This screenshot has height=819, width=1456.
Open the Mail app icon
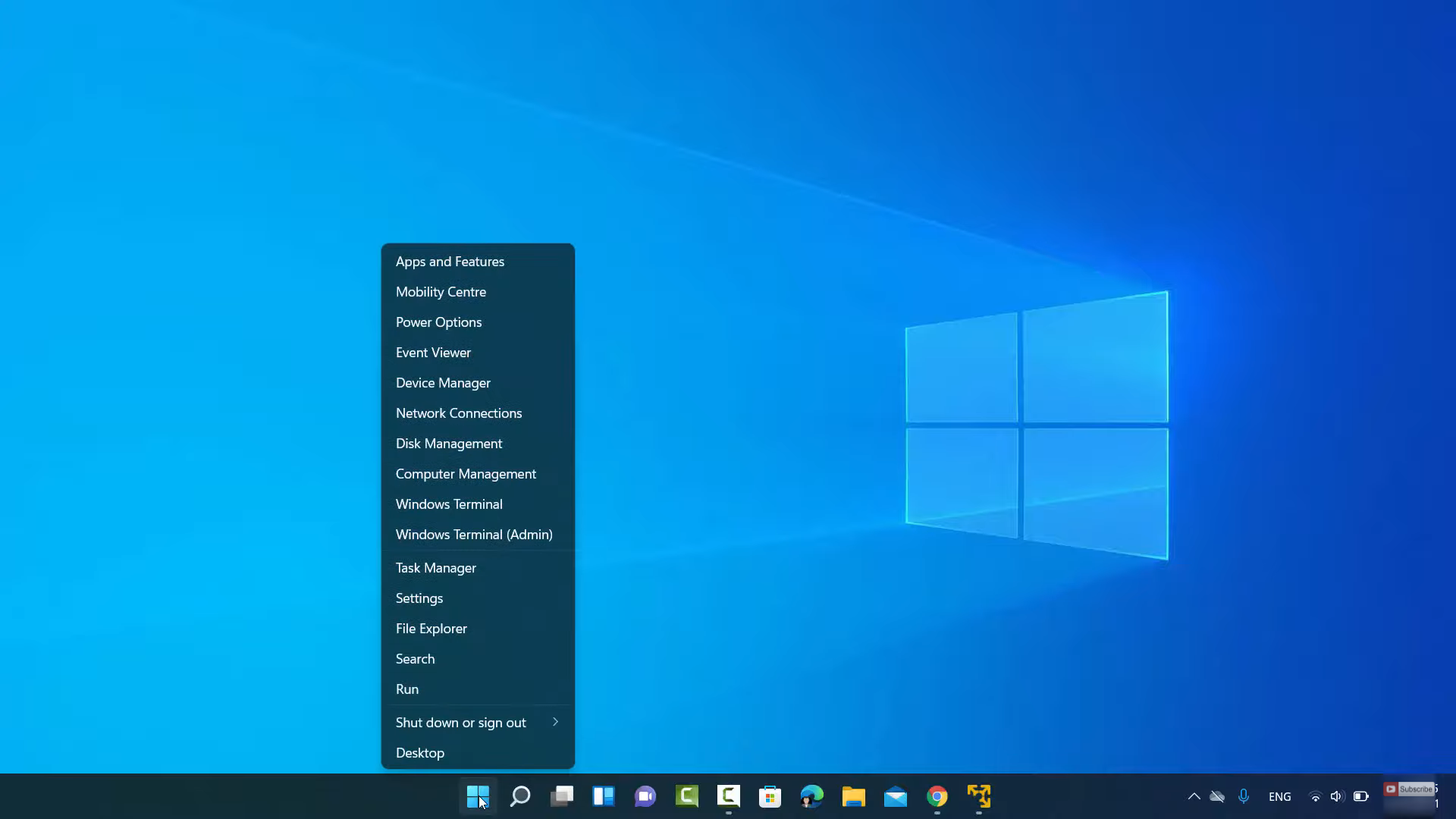[x=896, y=796]
